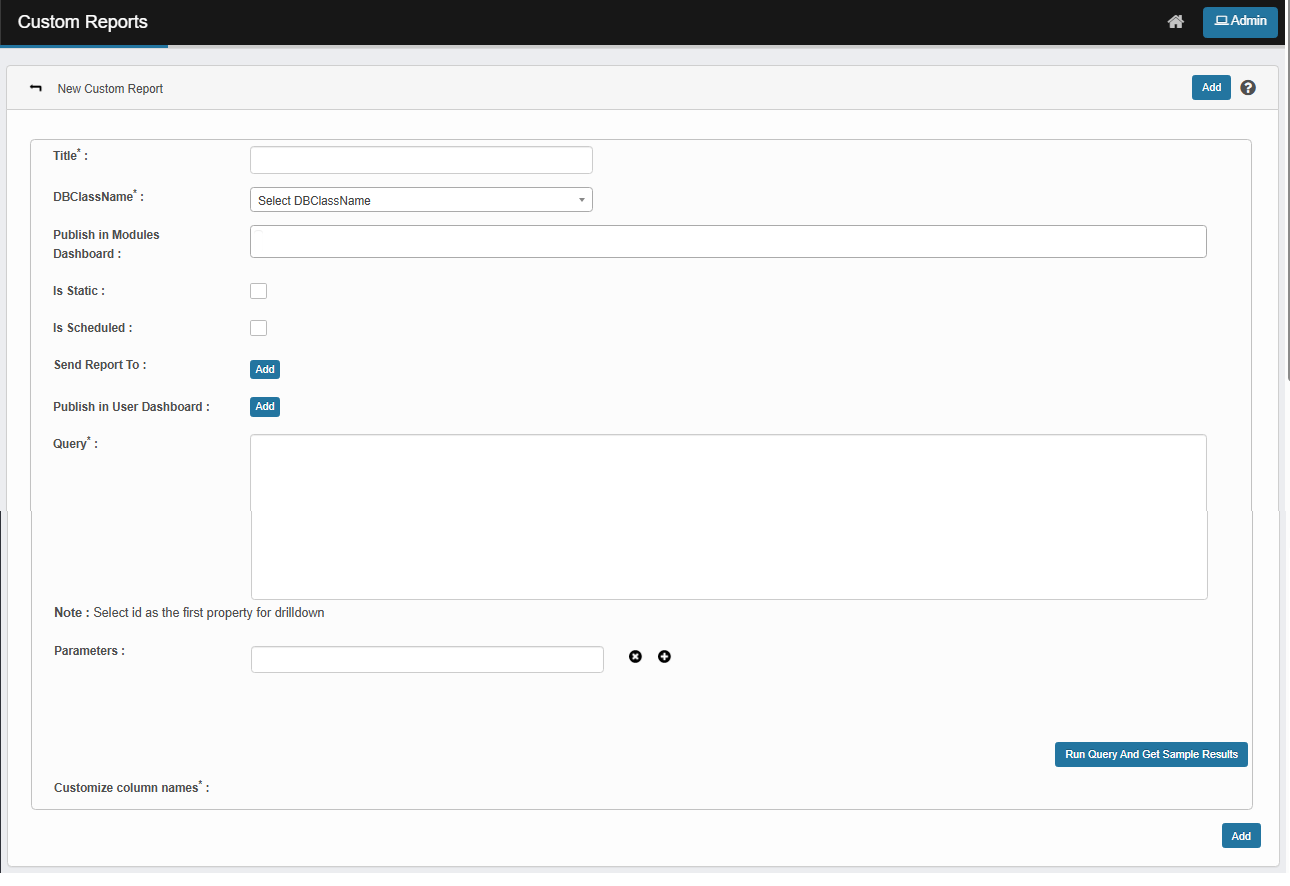
Task: Click Add next to Send Report To
Action: point(265,370)
